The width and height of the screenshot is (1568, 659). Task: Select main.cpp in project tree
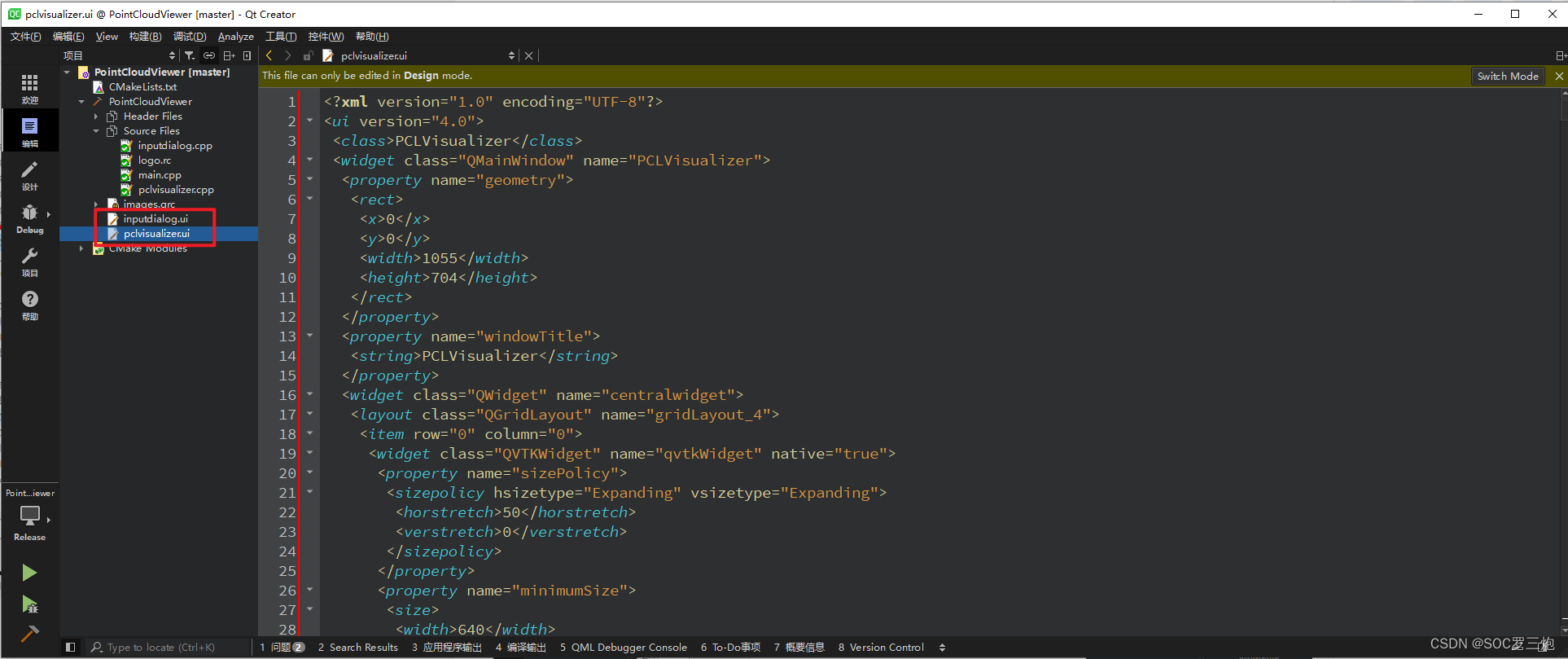pos(160,175)
